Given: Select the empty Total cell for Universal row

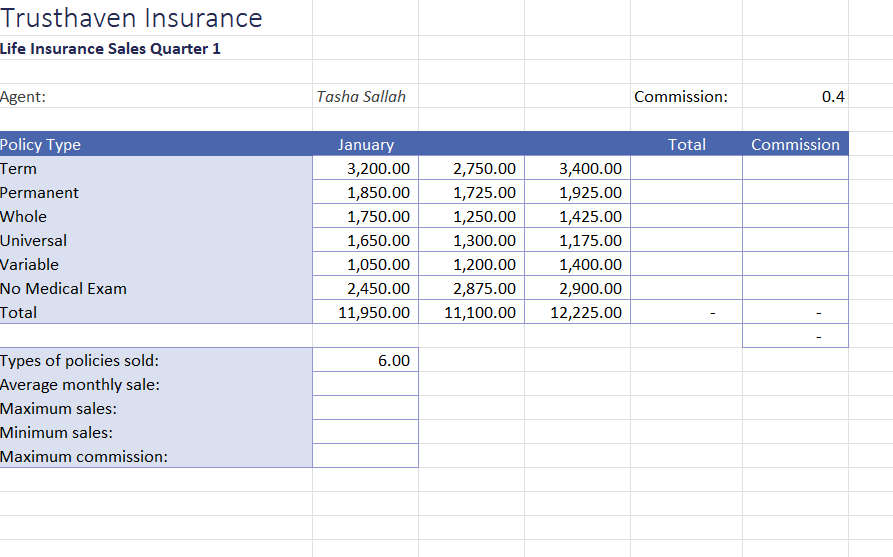Looking at the screenshot, I should [x=686, y=240].
